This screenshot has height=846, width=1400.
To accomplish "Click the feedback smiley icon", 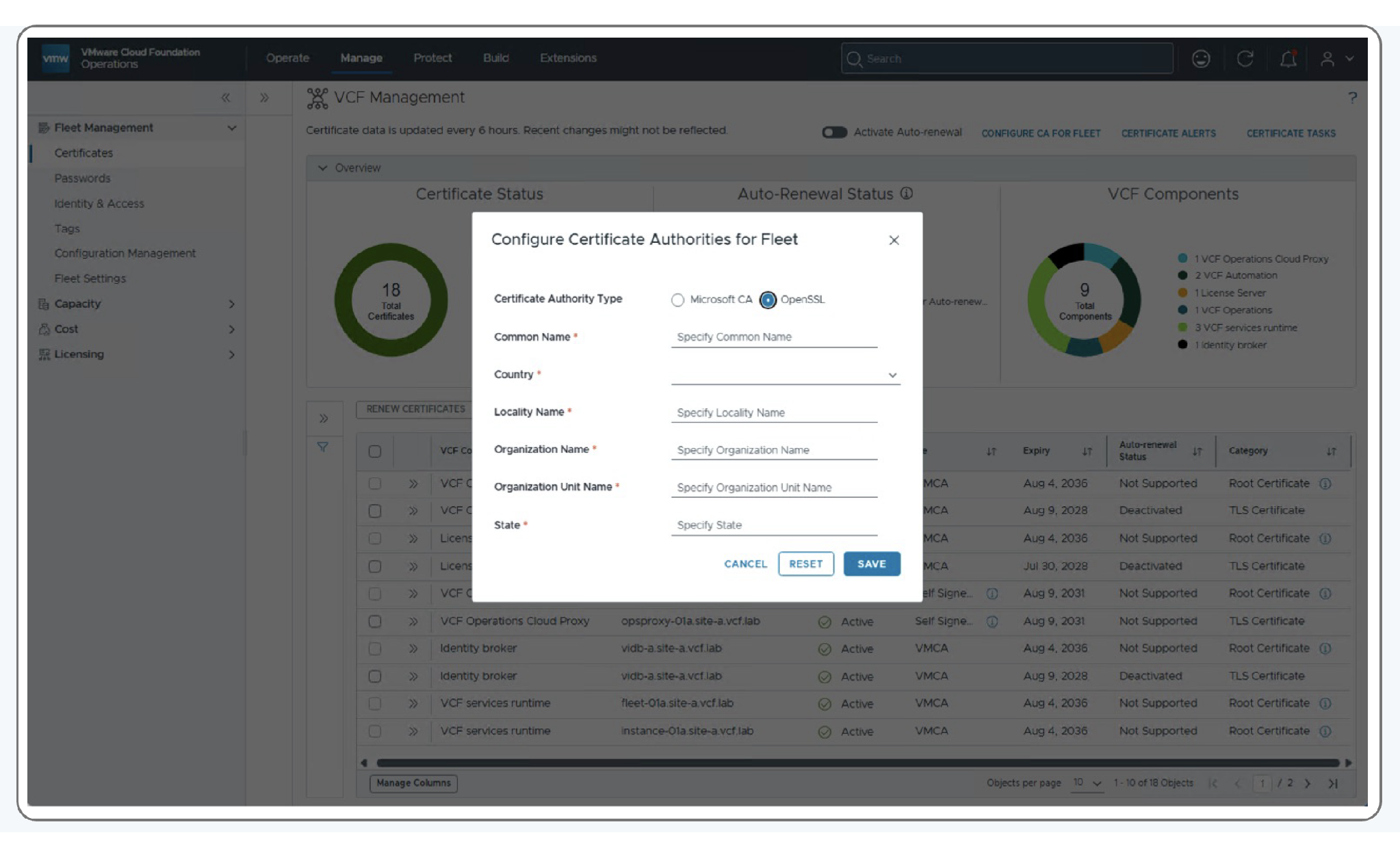I will pos(1201,59).
